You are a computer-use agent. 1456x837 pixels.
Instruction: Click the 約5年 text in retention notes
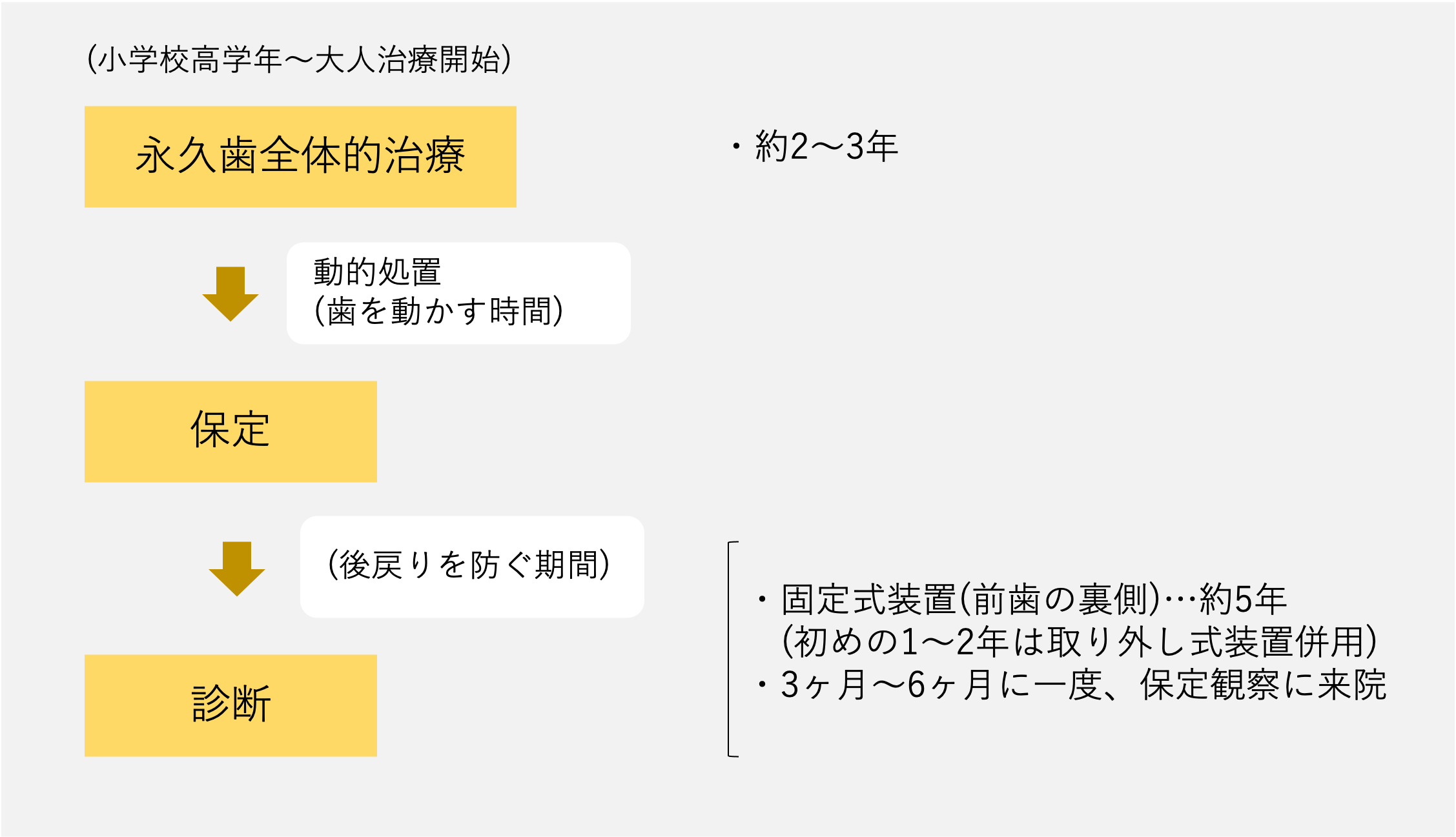pos(1244,599)
